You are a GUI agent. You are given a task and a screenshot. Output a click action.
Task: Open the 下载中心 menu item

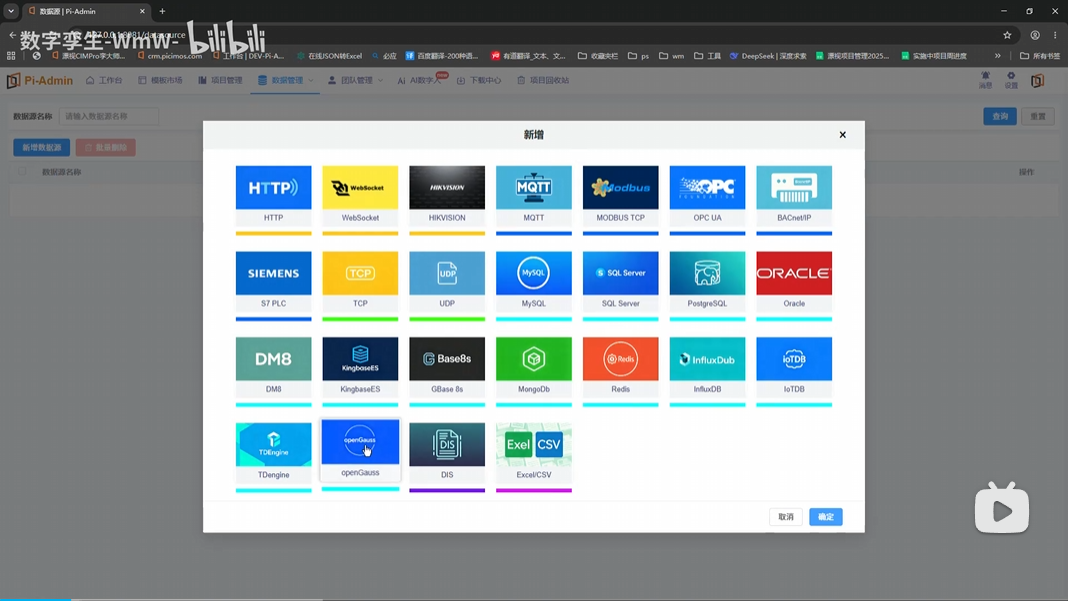pos(479,80)
